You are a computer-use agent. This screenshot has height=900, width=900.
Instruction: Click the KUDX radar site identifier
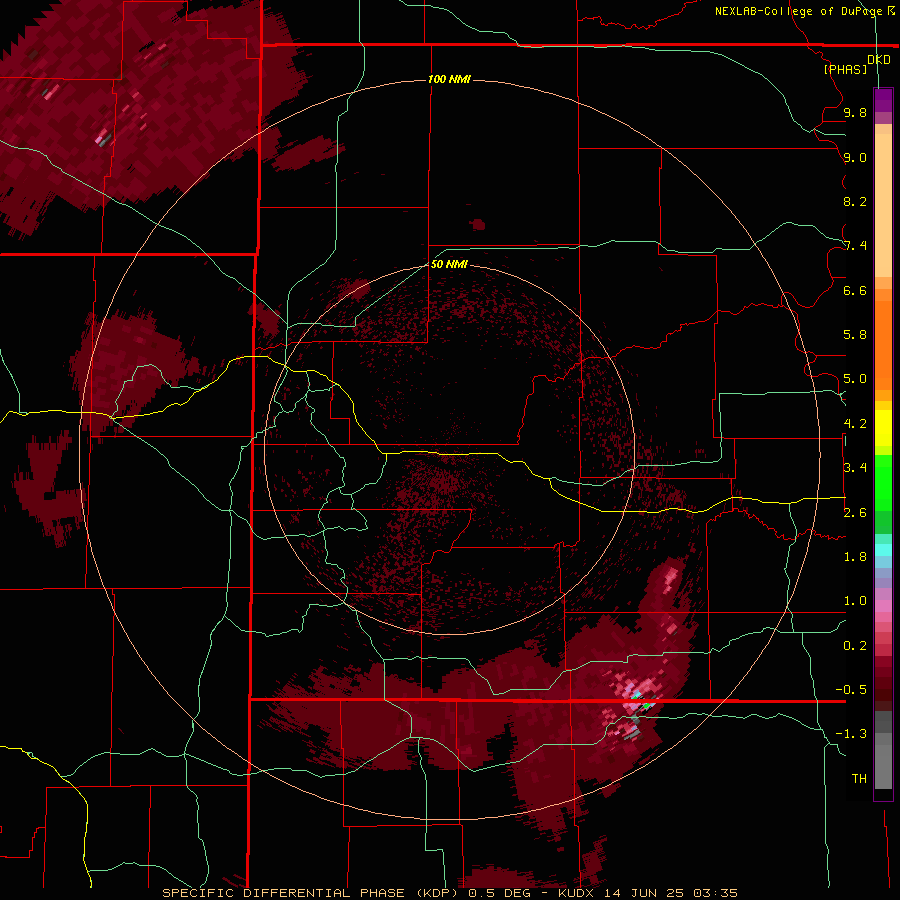click(576, 893)
